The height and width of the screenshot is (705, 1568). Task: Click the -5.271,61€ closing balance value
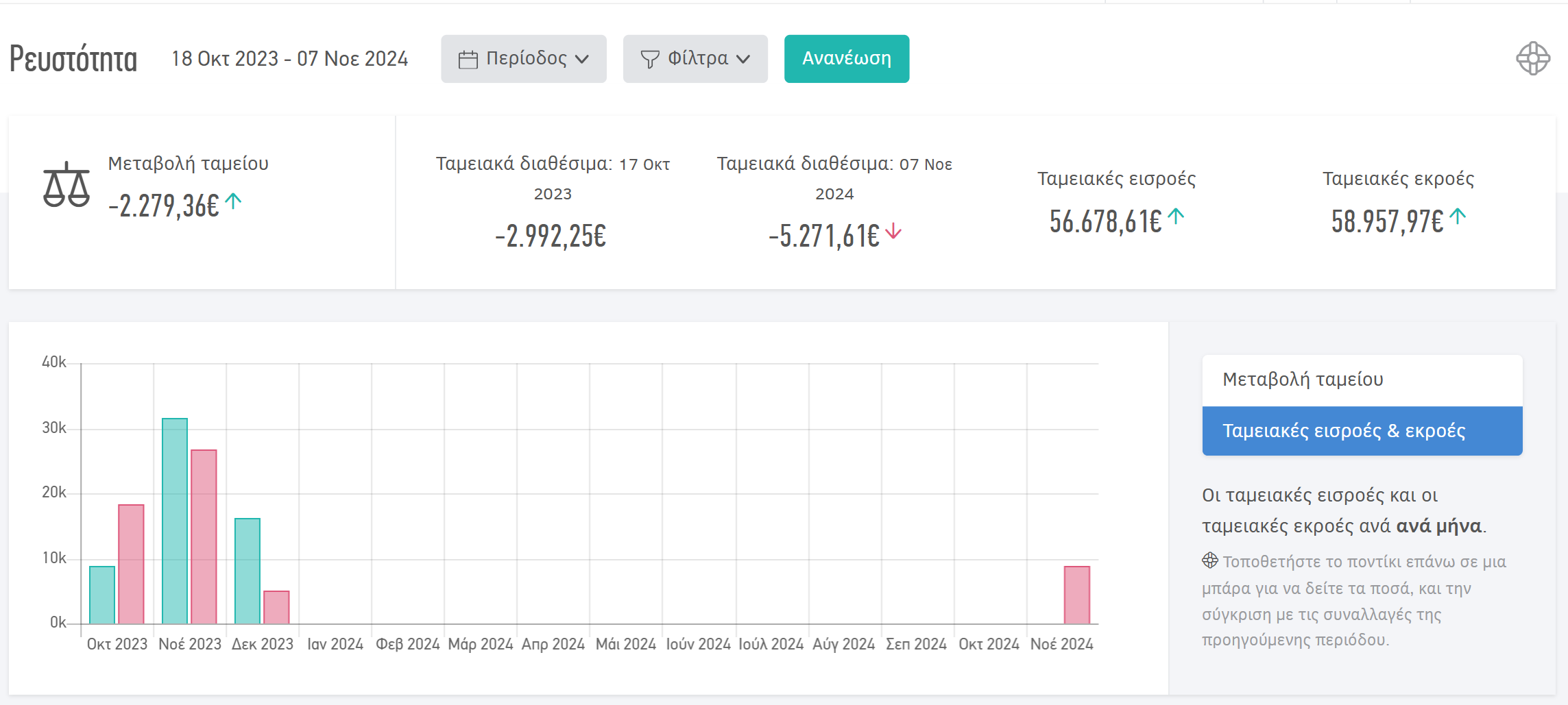tap(824, 236)
